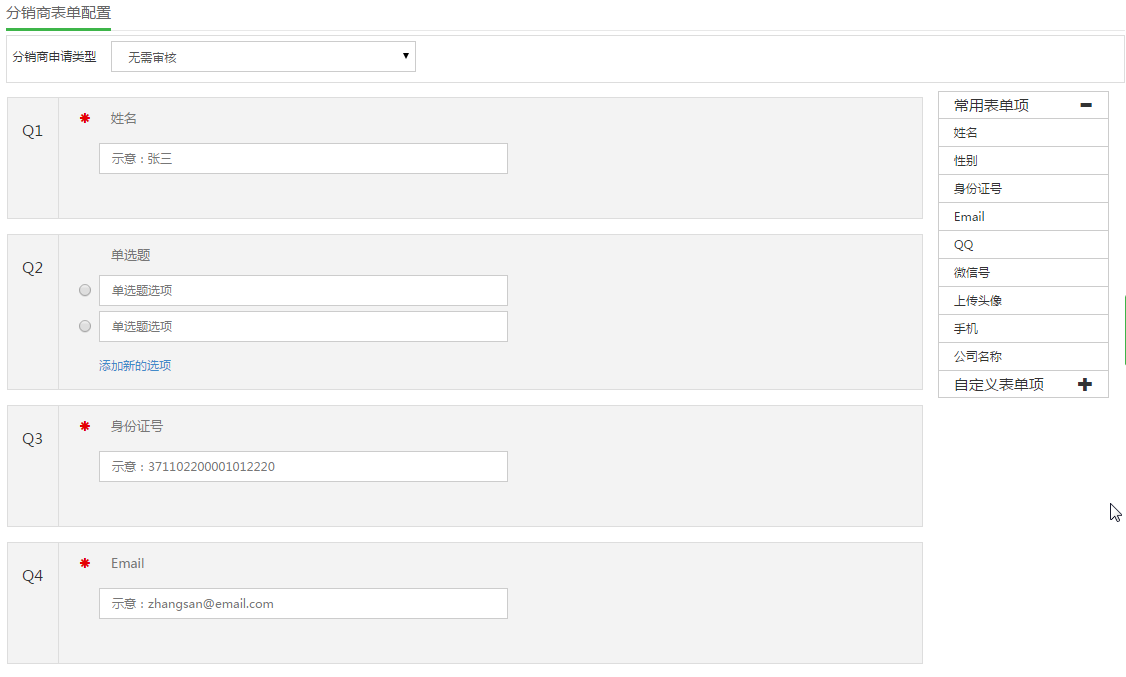The width and height of the screenshot is (1126, 677).
Task: Click red required asterisk beside Email
Action: 85,563
